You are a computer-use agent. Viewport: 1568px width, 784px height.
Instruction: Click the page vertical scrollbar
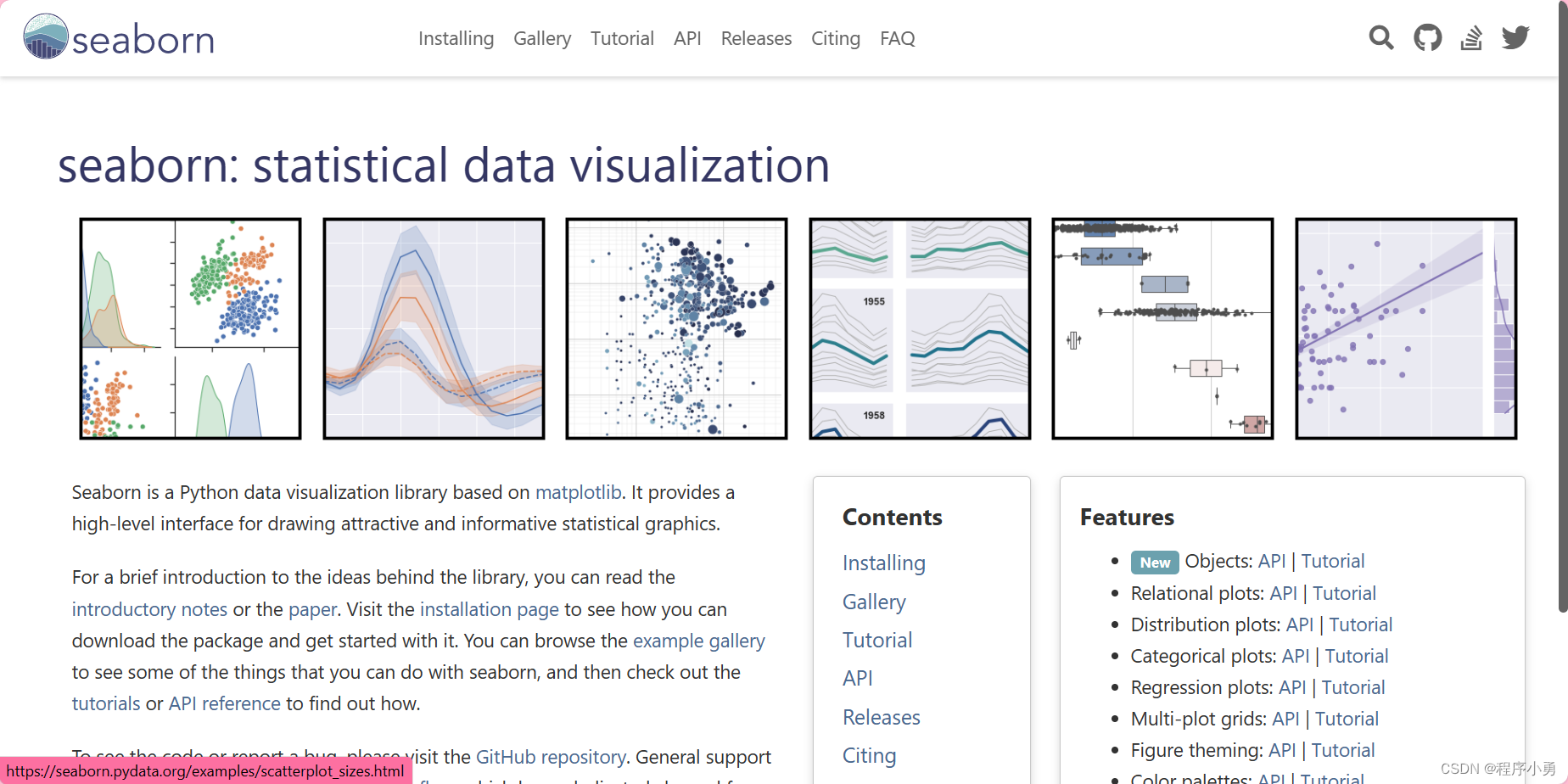1563,305
